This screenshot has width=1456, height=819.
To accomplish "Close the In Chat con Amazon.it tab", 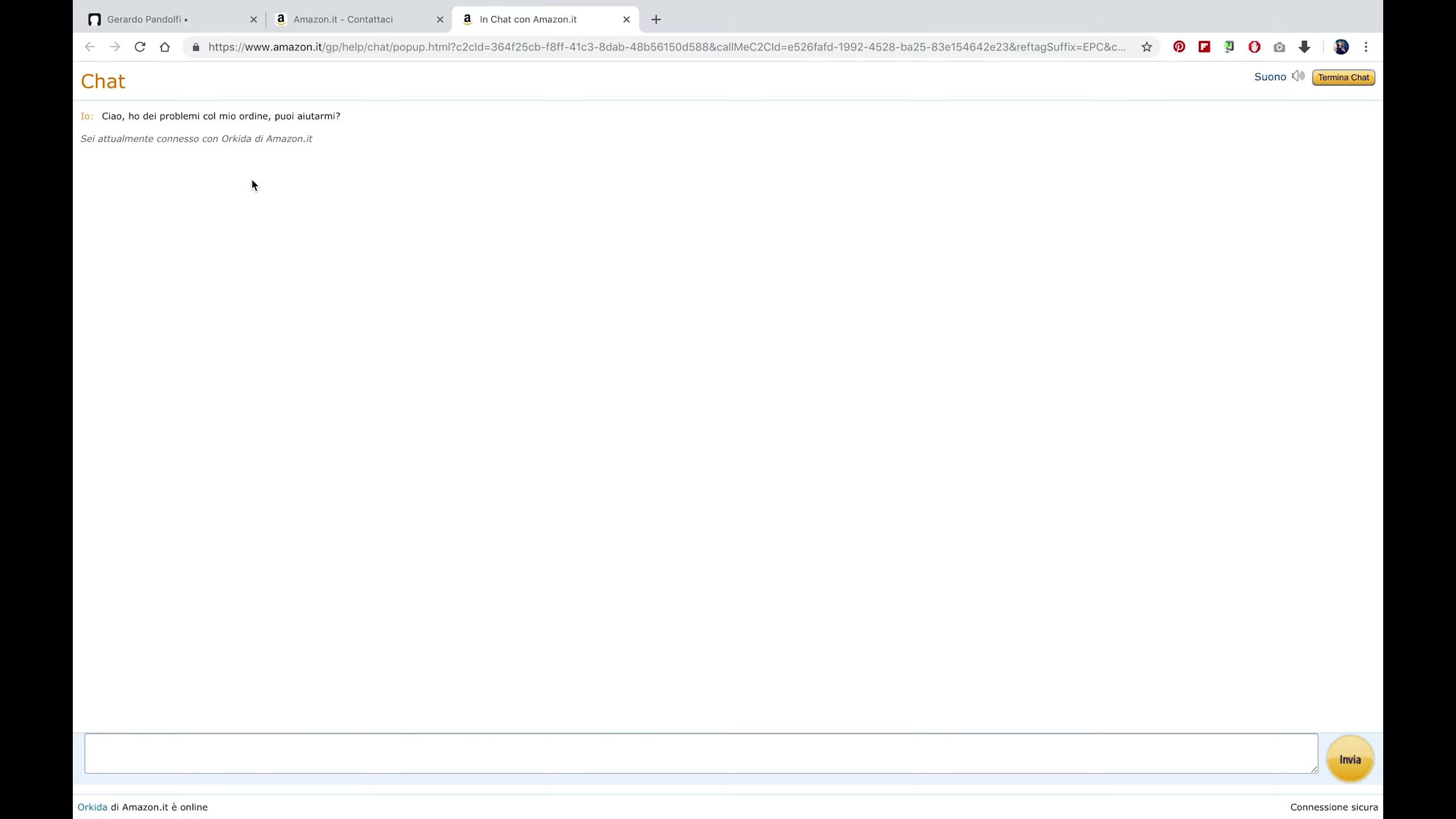I will coord(626,19).
